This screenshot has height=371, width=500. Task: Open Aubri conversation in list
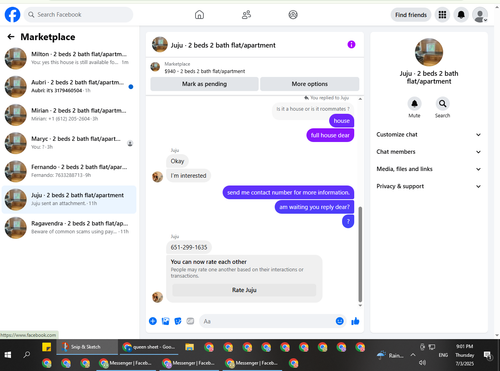(x=69, y=87)
